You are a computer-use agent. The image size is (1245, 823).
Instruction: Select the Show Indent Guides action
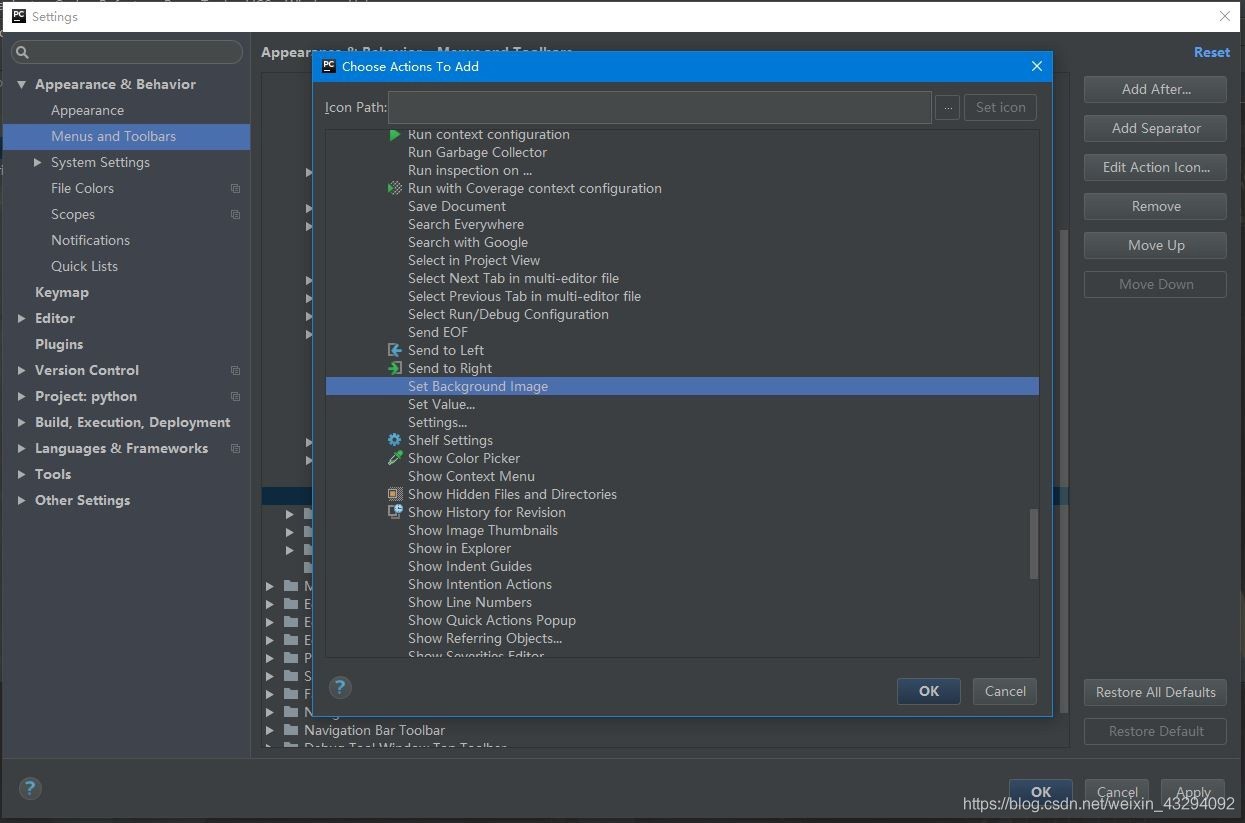click(x=469, y=566)
